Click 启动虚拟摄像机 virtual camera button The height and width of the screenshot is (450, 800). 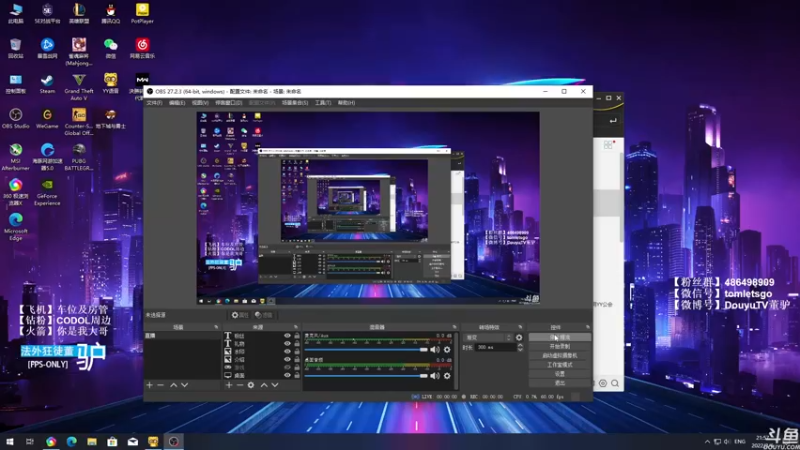point(560,356)
